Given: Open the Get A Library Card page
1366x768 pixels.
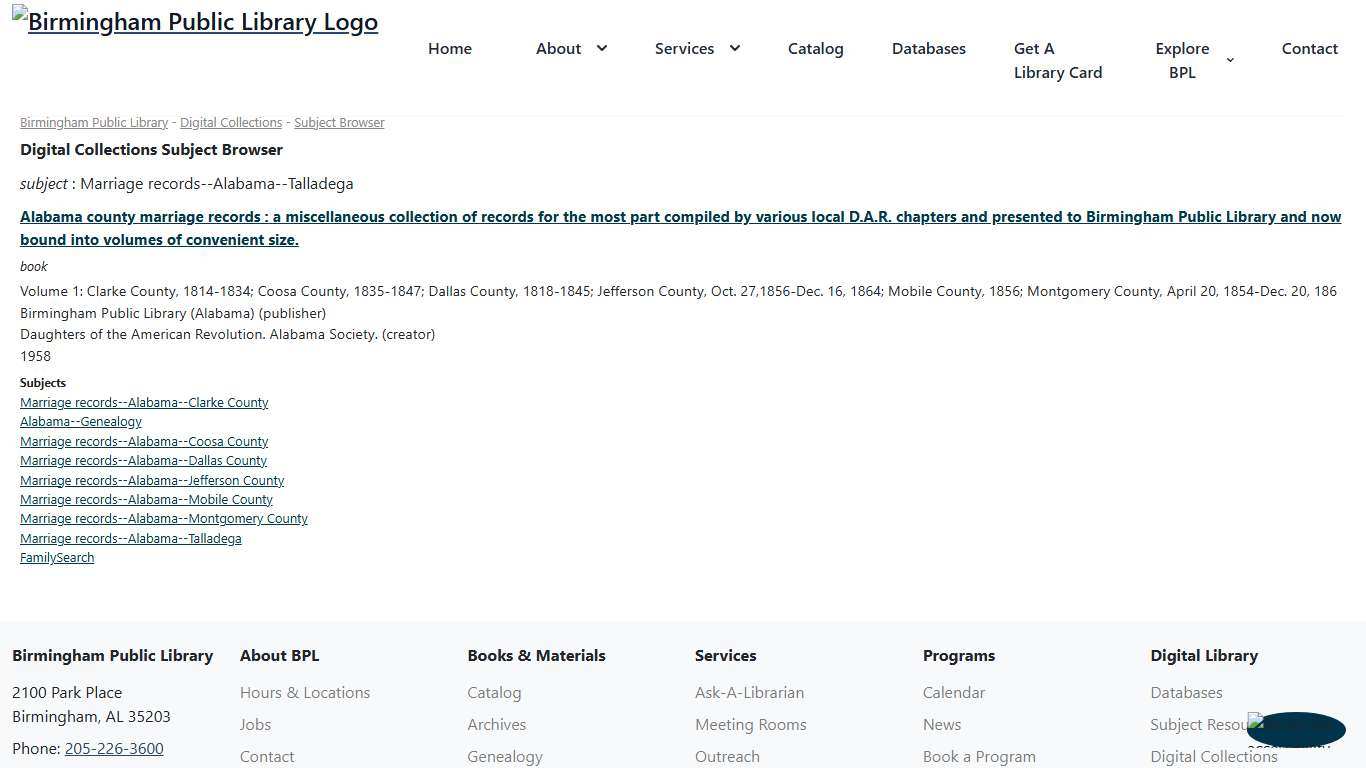Looking at the screenshot, I should coord(1057,60).
